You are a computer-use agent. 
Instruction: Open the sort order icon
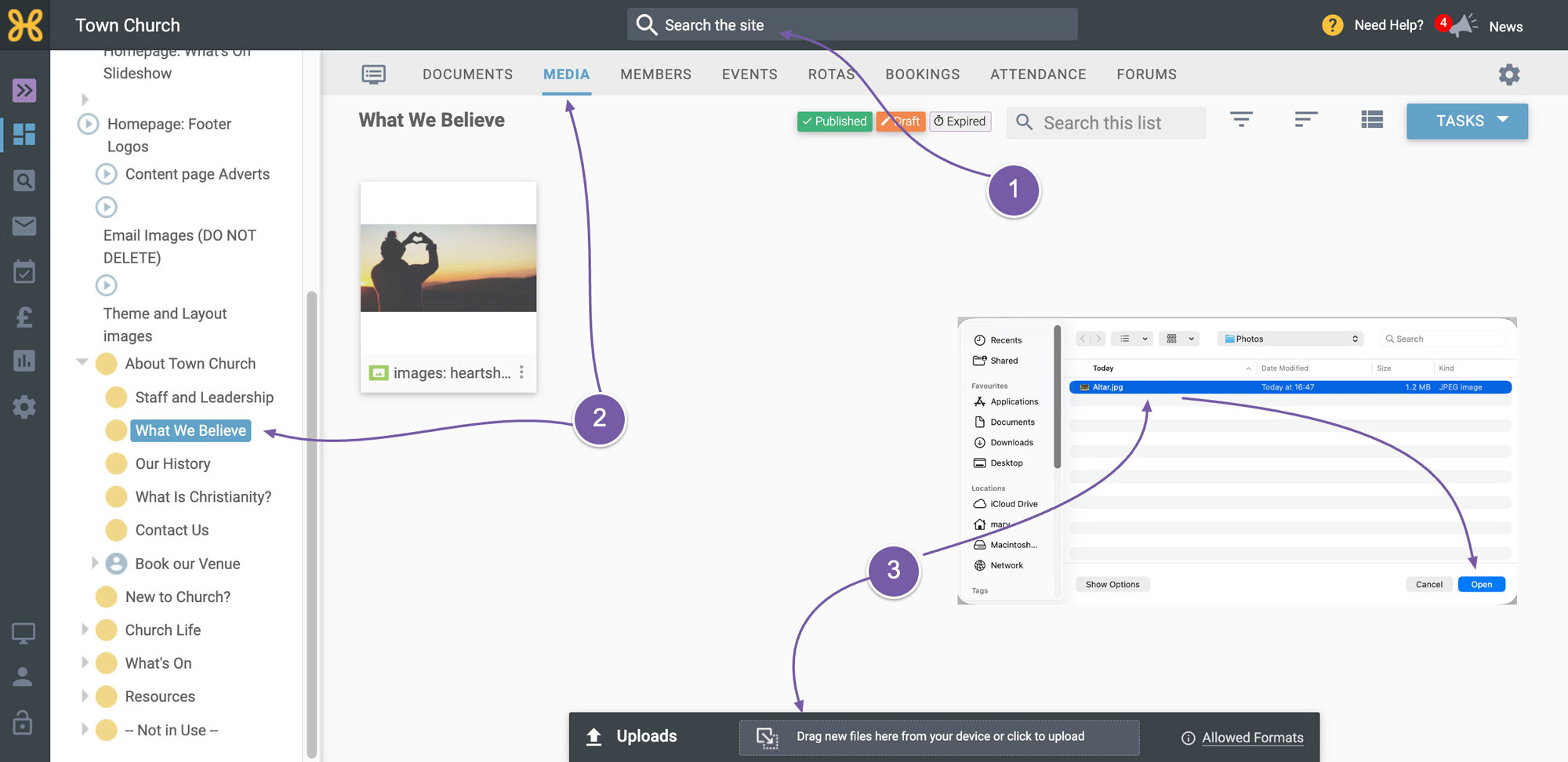coord(1305,120)
